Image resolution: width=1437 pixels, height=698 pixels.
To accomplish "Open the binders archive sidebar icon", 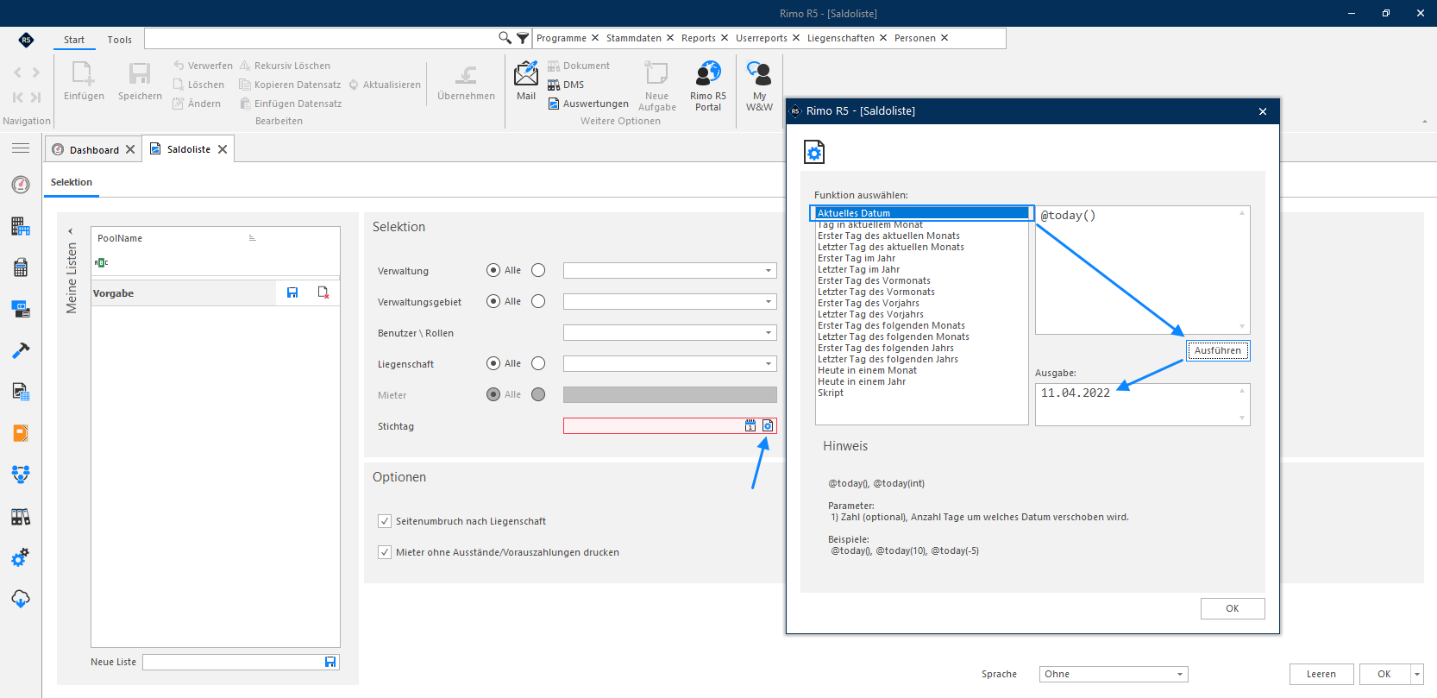I will 20,516.
